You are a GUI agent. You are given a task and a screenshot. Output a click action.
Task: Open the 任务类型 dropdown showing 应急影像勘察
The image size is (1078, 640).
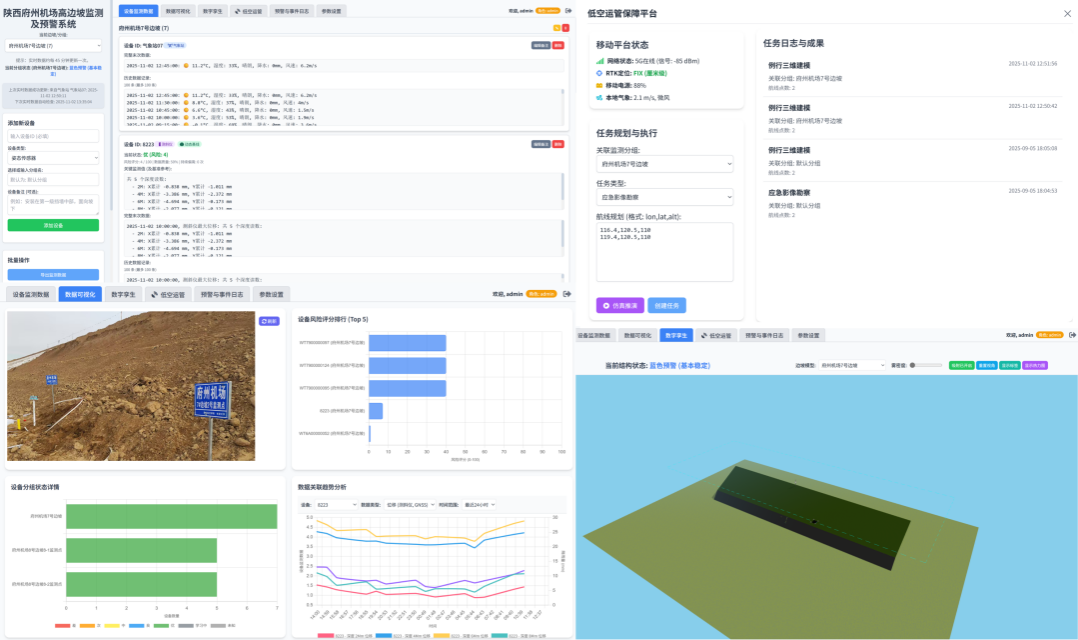[665, 197]
